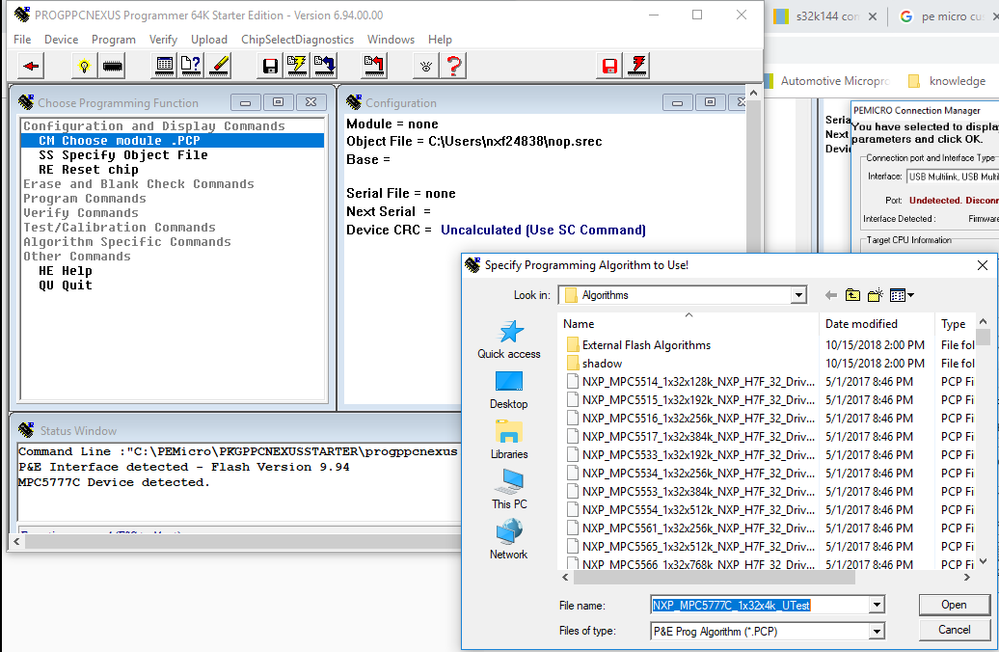Viewport: 999px width, 652px height.
Task: Select CM Choose module .PCP command
Action: [172, 140]
